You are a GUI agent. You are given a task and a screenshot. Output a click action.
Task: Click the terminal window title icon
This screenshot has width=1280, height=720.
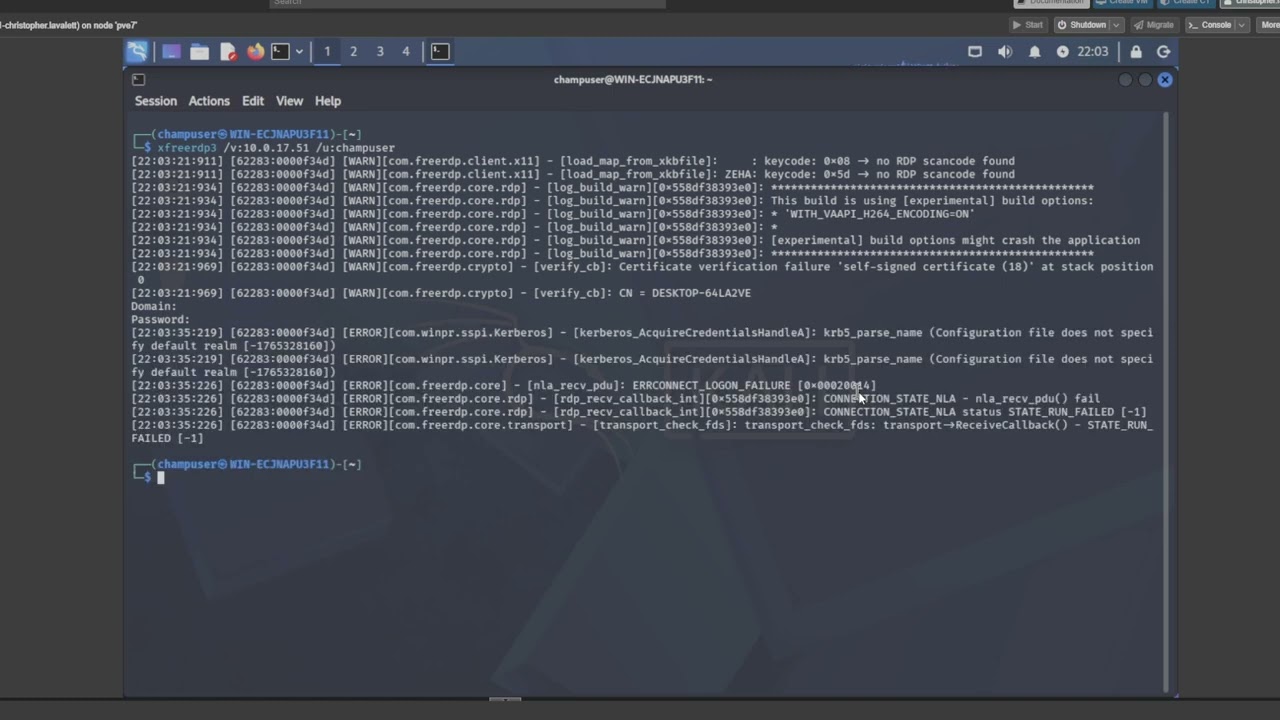tap(138, 80)
